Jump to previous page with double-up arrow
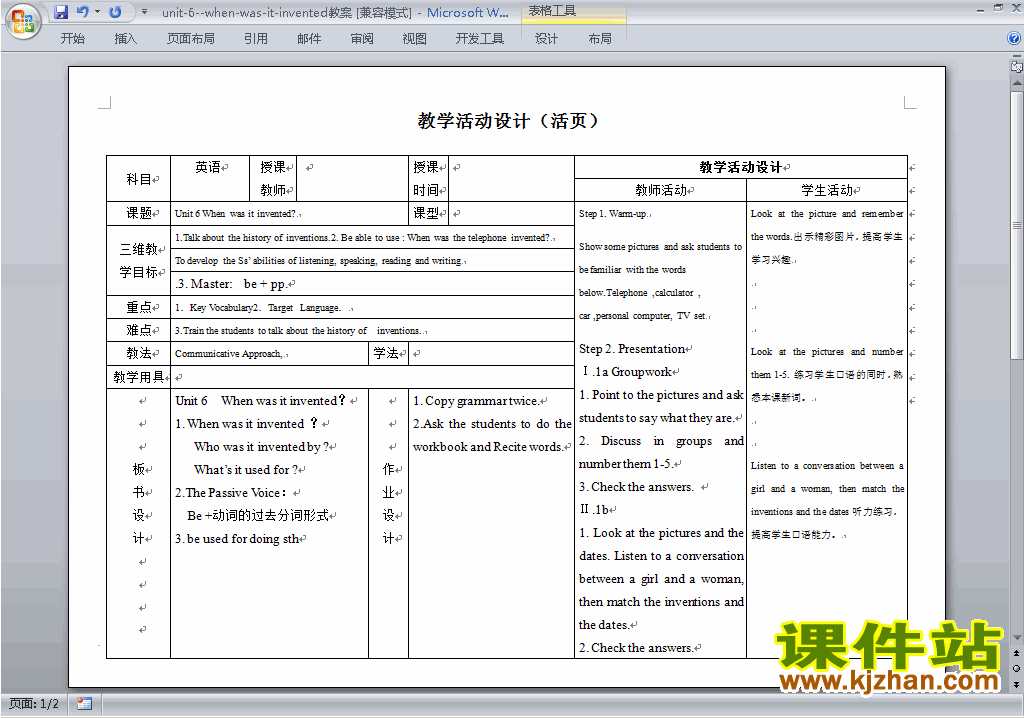This screenshot has width=1024, height=718. point(1016,653)
